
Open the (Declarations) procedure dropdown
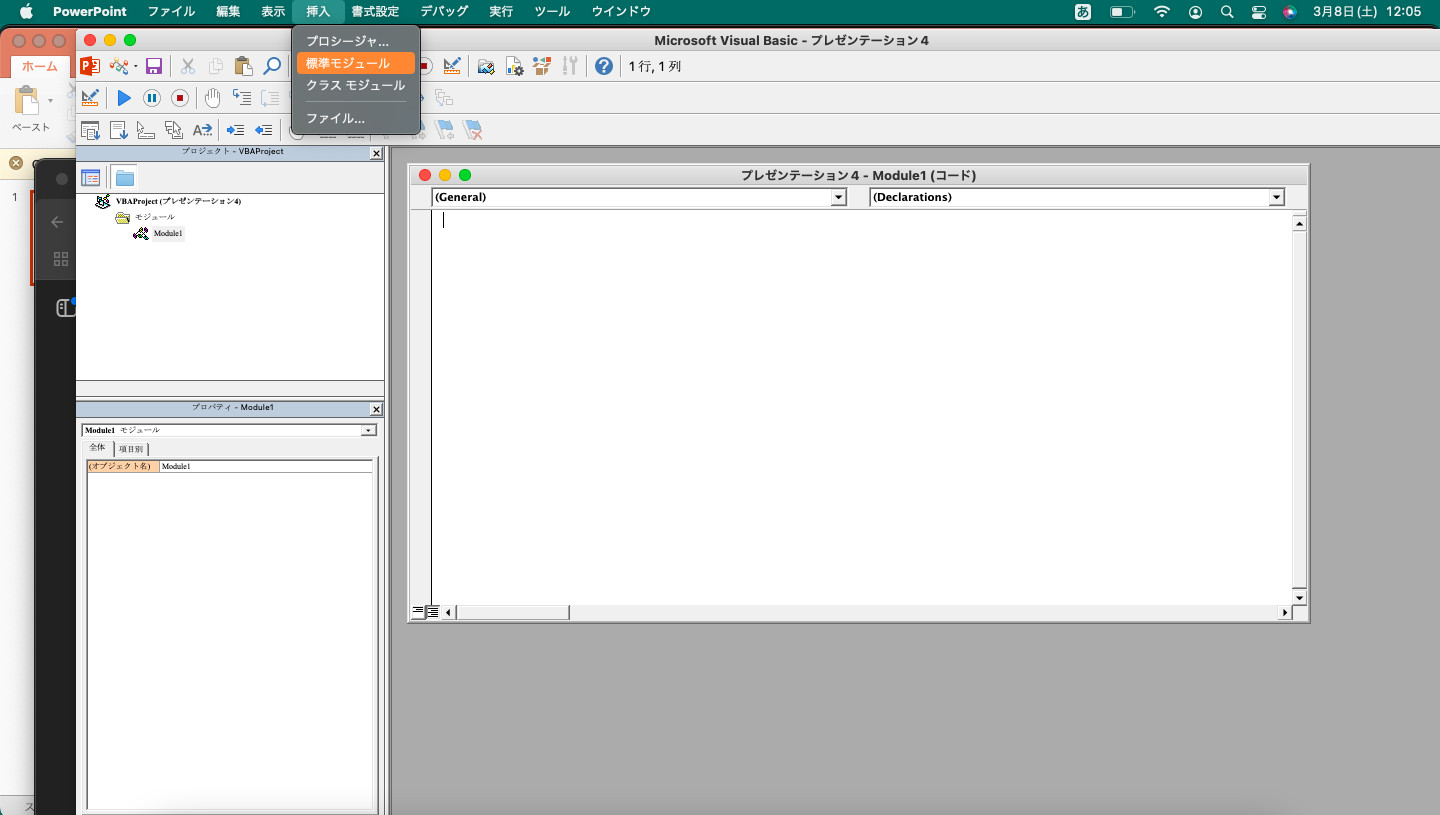(1276, 198)
